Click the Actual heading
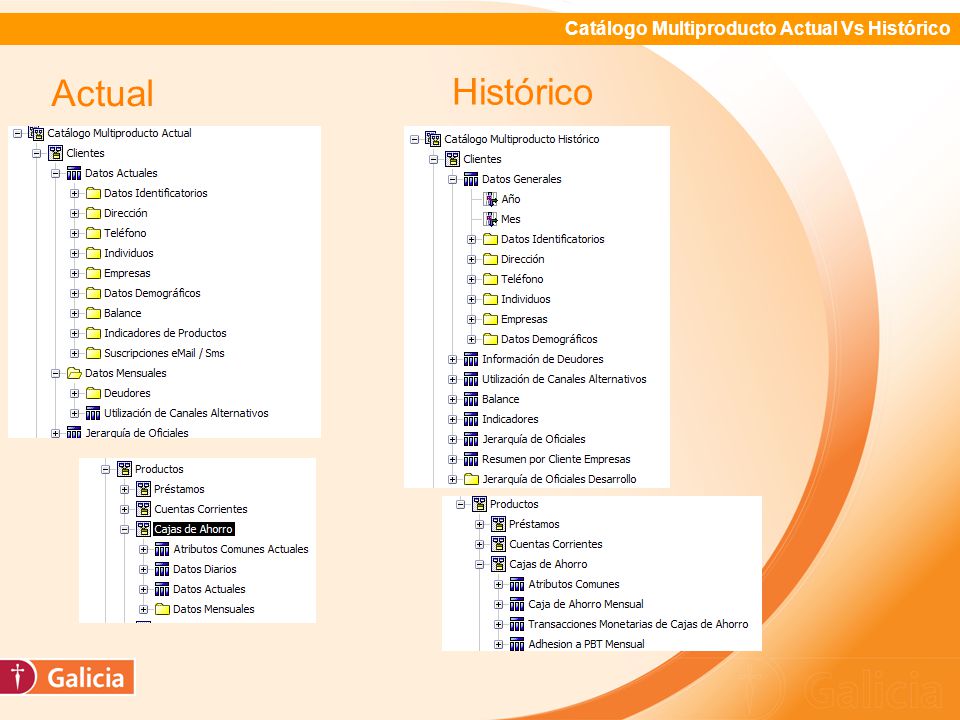 click(x=102, y=93)
